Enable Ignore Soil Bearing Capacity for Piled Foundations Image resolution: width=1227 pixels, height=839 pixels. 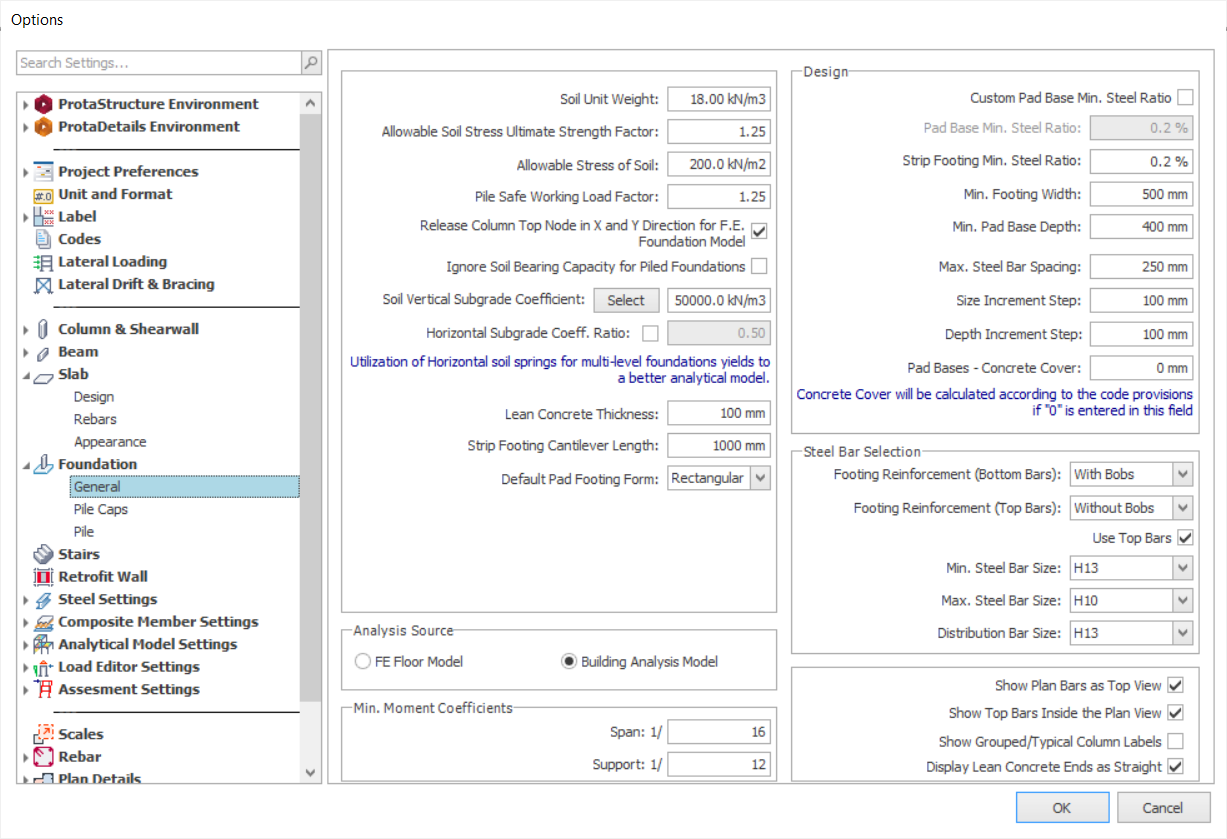pos(760,265)
